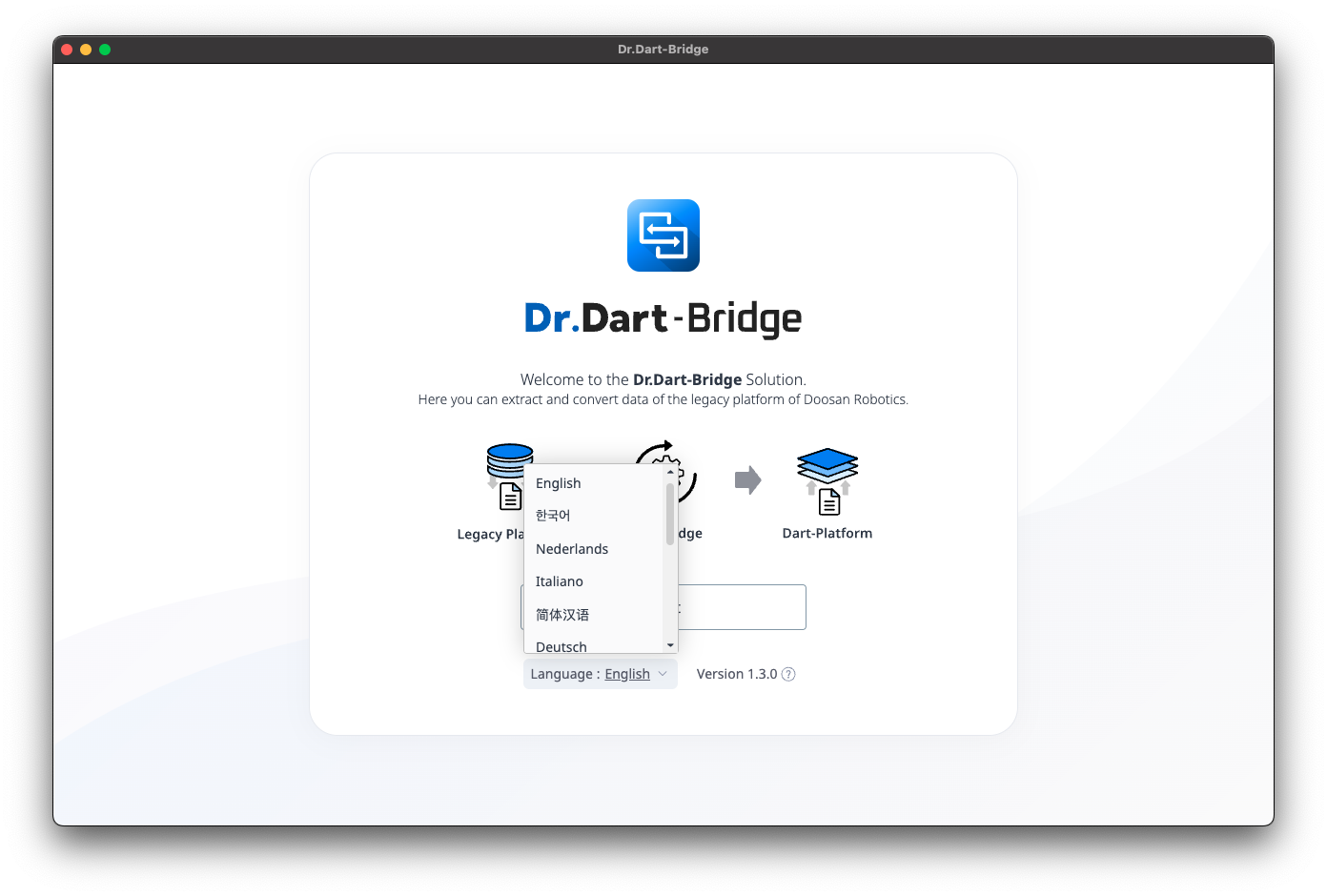The image size is (1327, 896).
Task: Click the chevron beside Language English
Action: (x=663, y=674)
